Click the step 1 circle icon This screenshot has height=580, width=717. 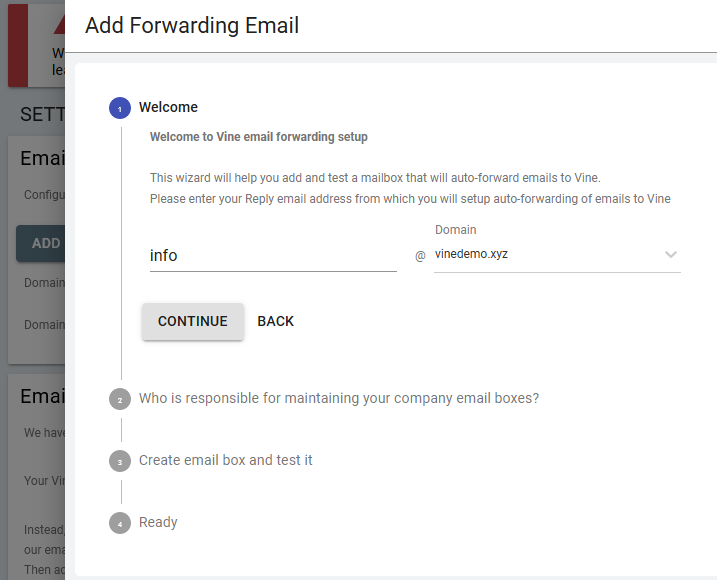[120, 108]
